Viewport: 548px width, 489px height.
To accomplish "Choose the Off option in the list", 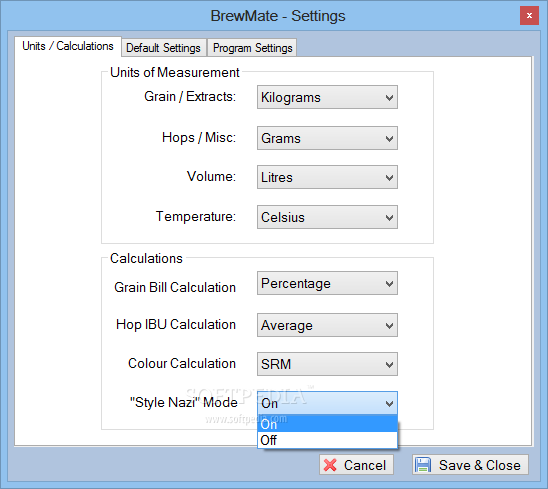I will tap(327, 440).
